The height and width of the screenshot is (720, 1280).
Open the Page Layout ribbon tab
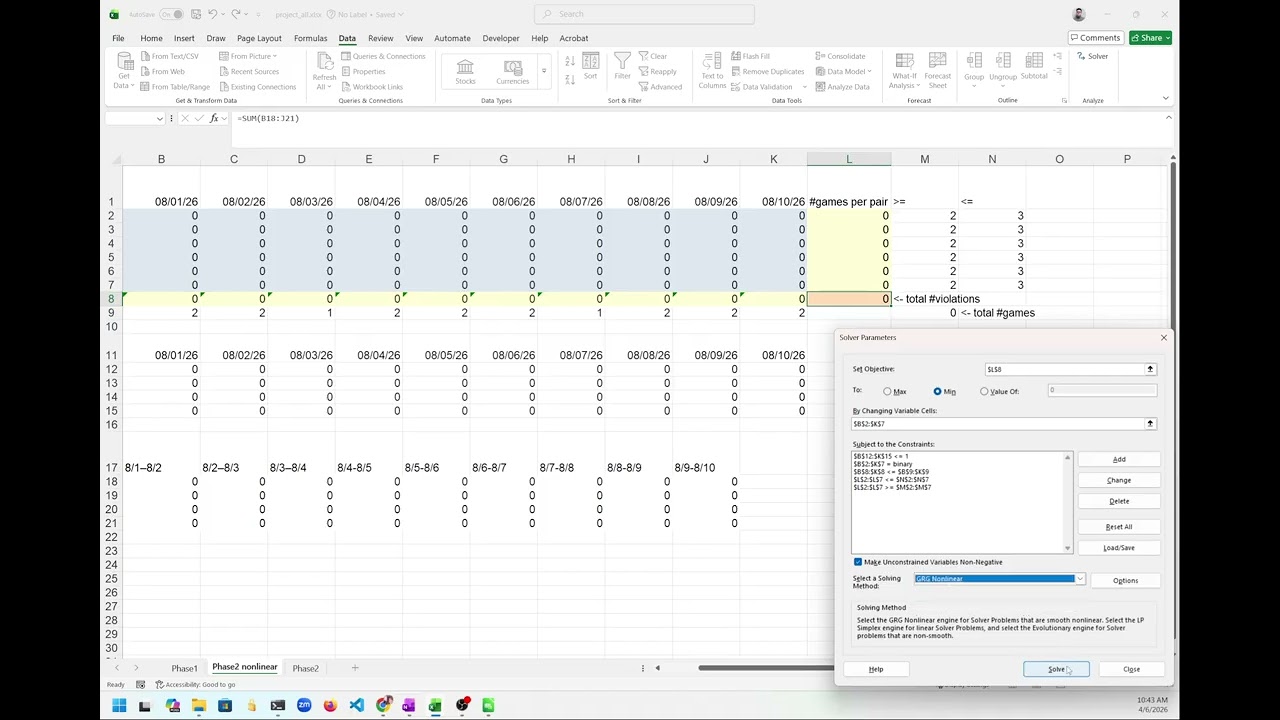[x=259, y=38]
